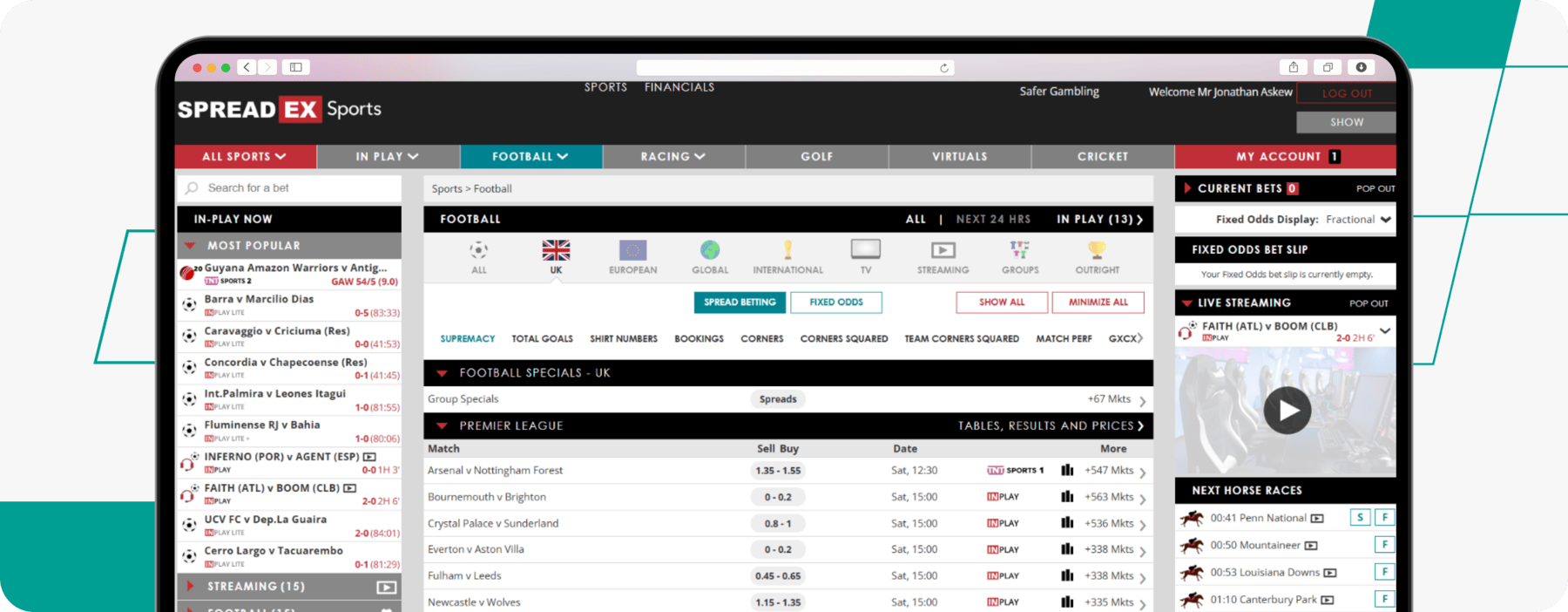This screenshot has width=1568, height=612.
Task: Select the Global globe filter
Action: point(710,251)
